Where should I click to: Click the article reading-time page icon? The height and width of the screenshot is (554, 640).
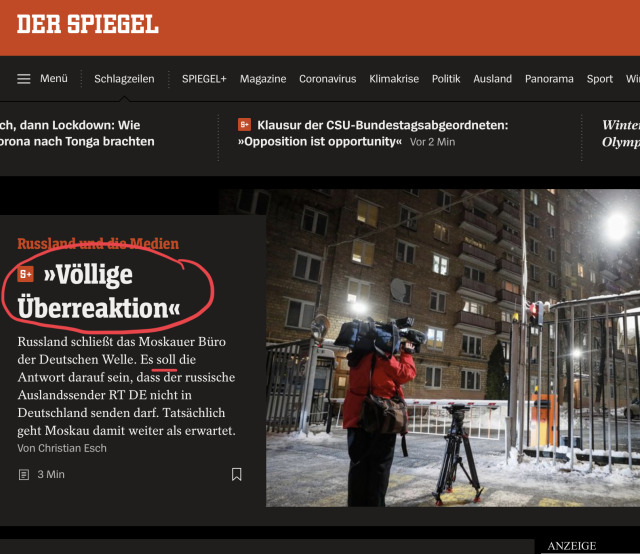24,474
